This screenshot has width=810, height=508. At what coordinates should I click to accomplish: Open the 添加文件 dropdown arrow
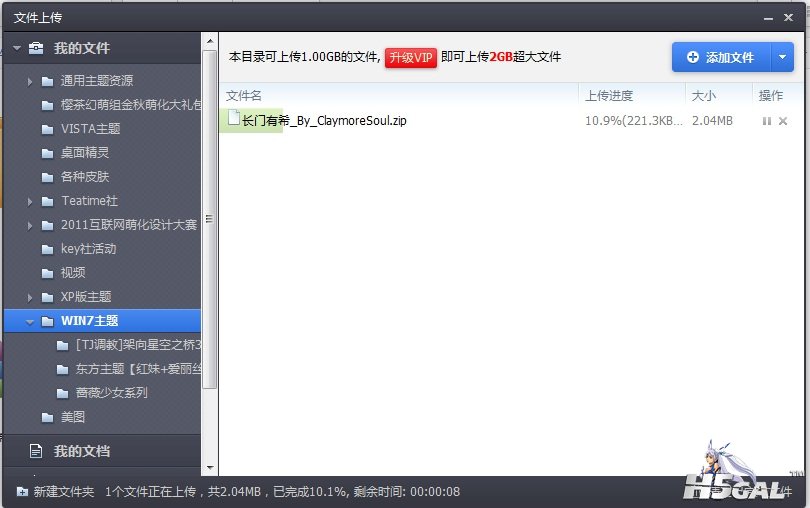point(782,58)
